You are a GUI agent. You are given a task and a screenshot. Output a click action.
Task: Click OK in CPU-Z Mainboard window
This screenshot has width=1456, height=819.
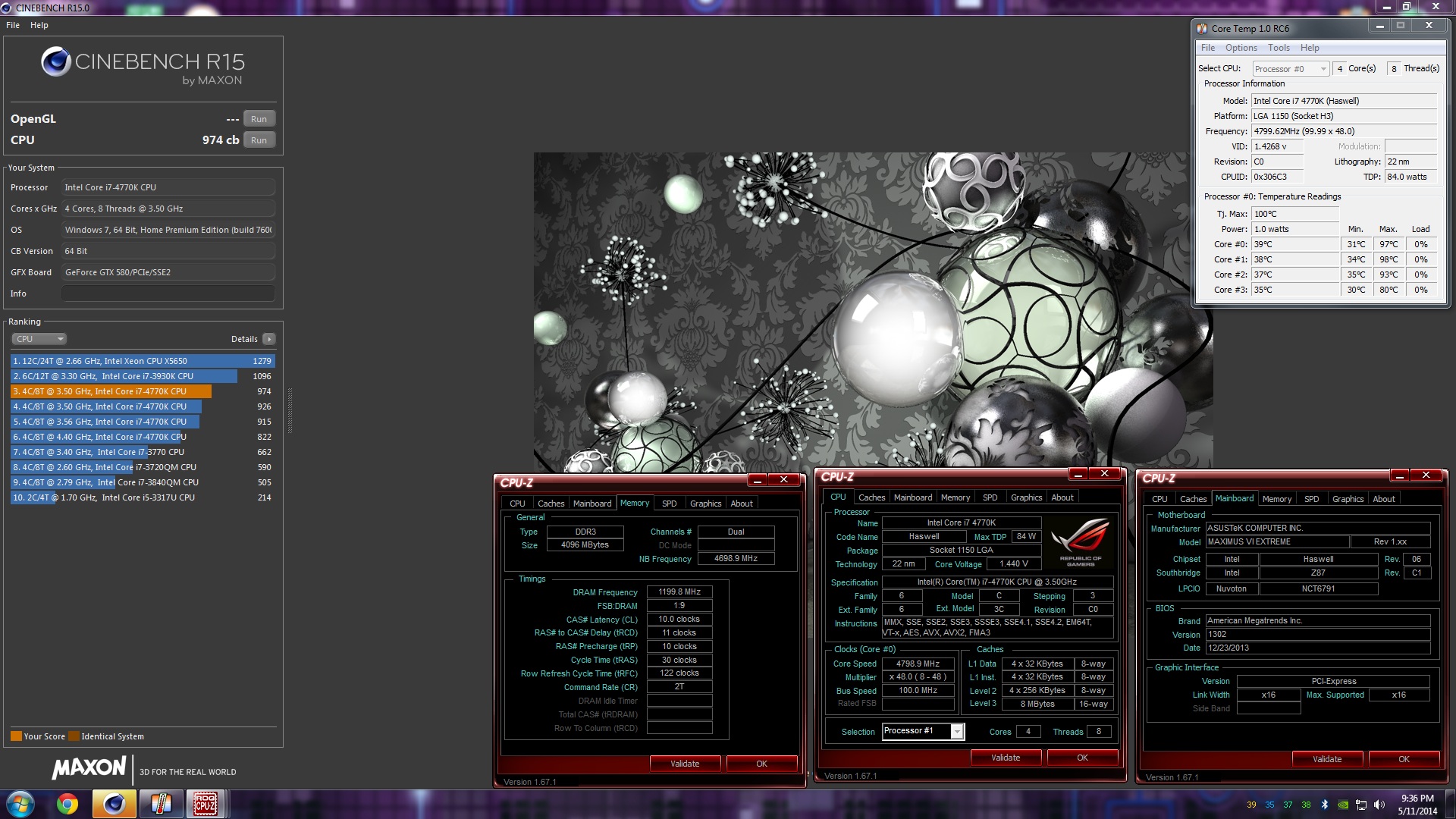click(1404, 759)
